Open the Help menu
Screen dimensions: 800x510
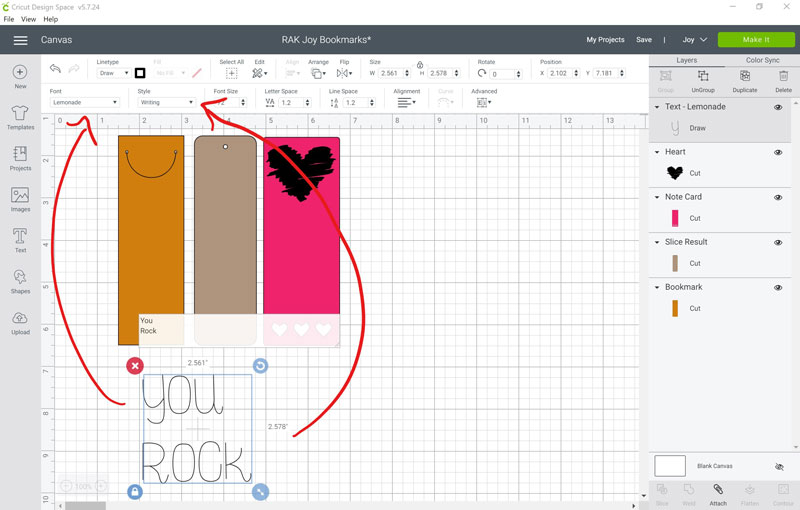[51, 19]
